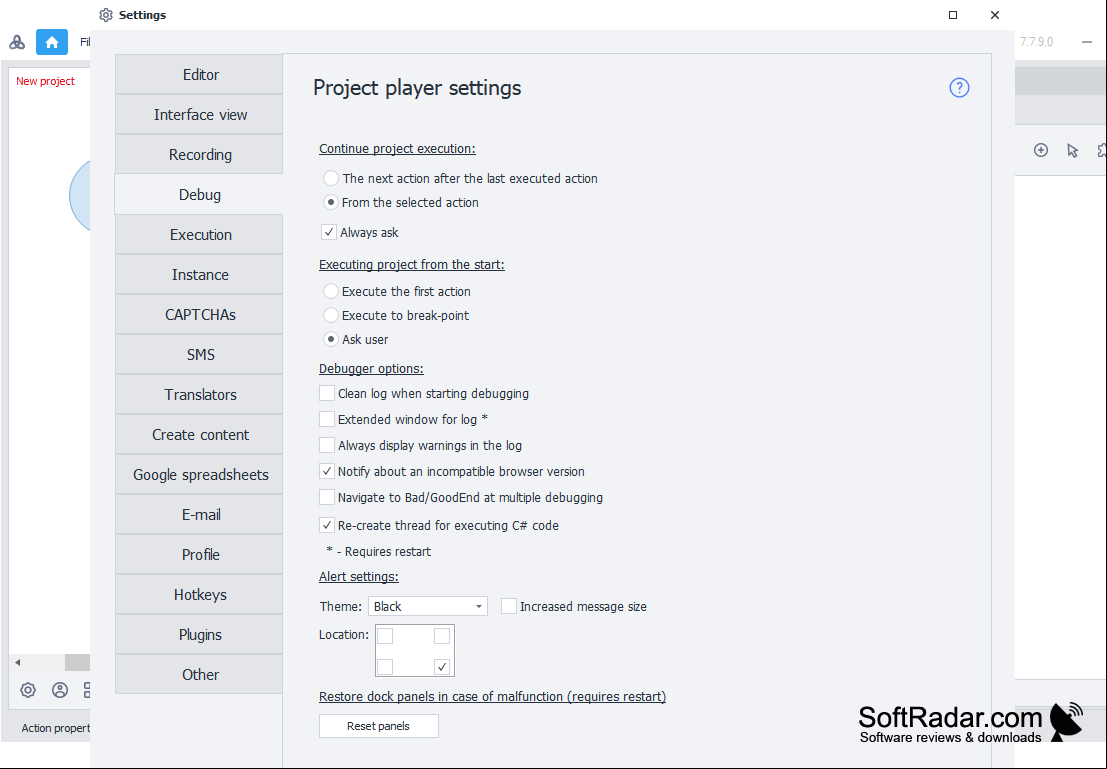Switch to the Execution settings tab
The width and height of the screenshot is (1107, 769).
(200, 234)
